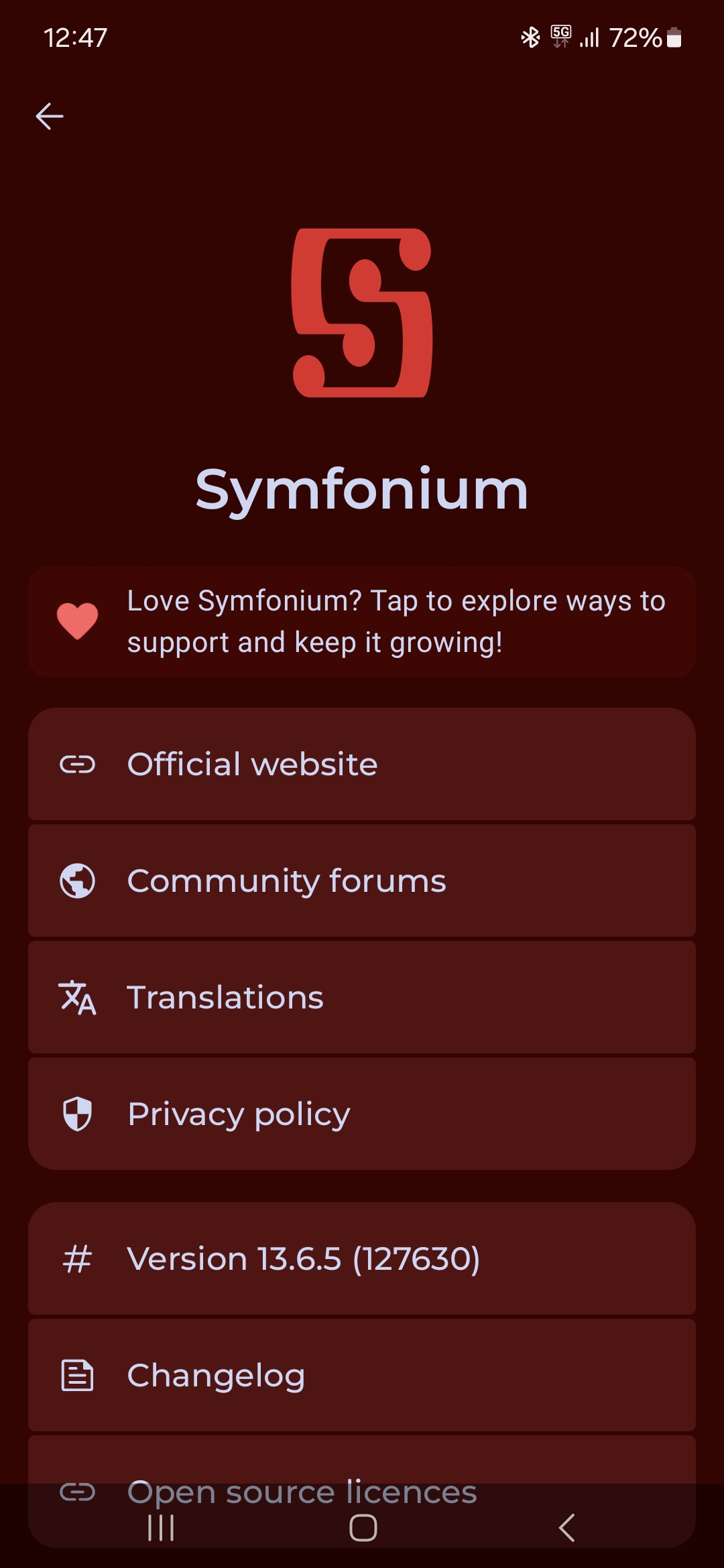
Task: Click the link icon beside Official website
Action: [x=78, y=765]
